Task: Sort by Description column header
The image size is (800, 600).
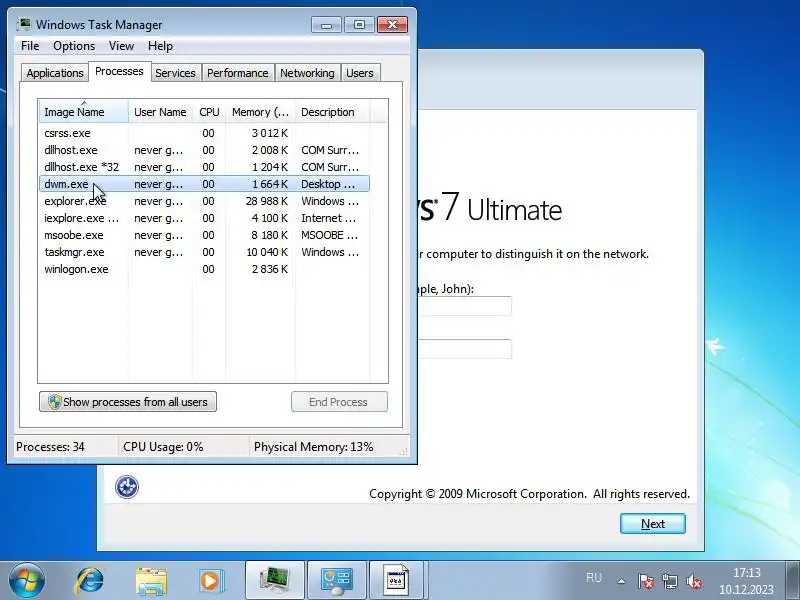Action: tap(332, 112)
